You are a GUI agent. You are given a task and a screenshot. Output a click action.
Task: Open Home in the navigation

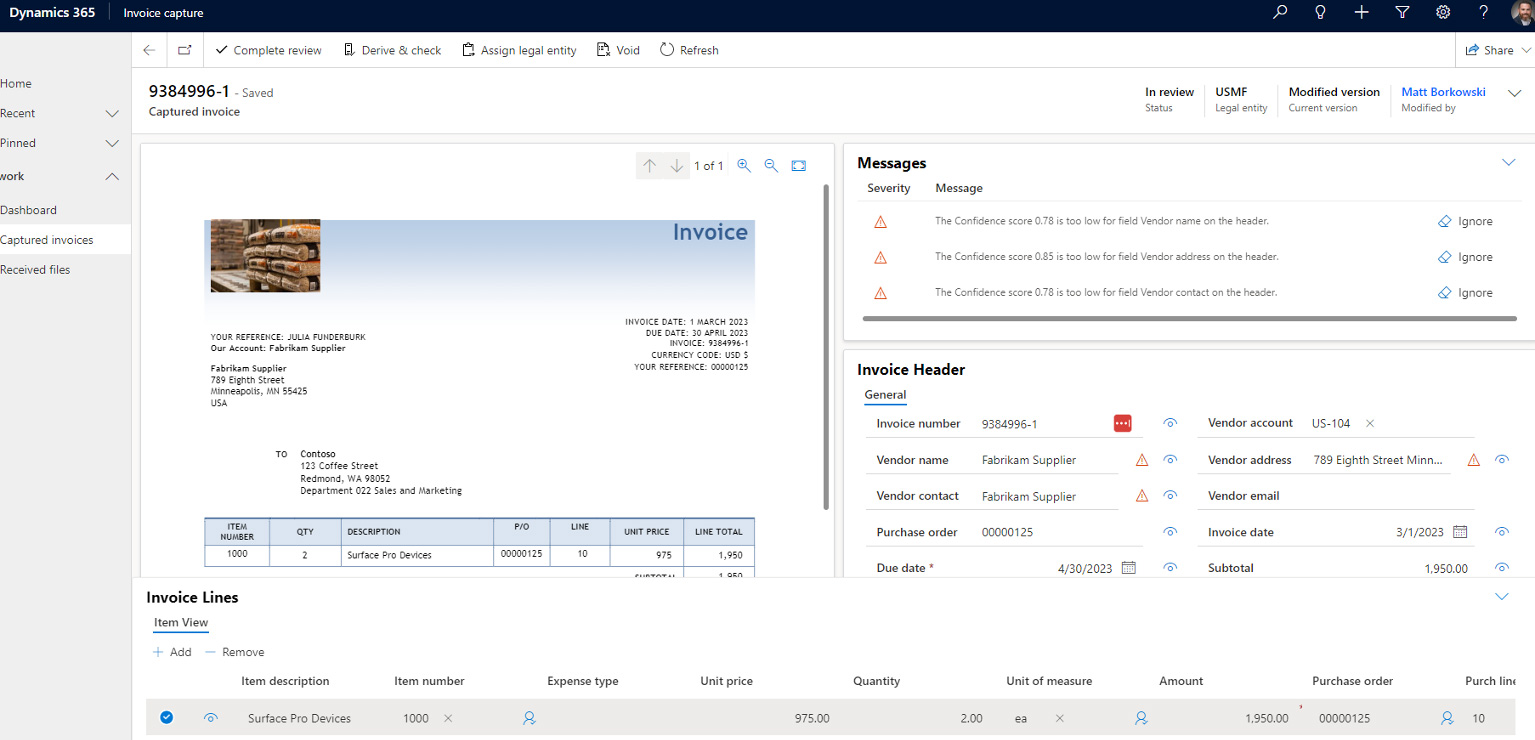16,84
